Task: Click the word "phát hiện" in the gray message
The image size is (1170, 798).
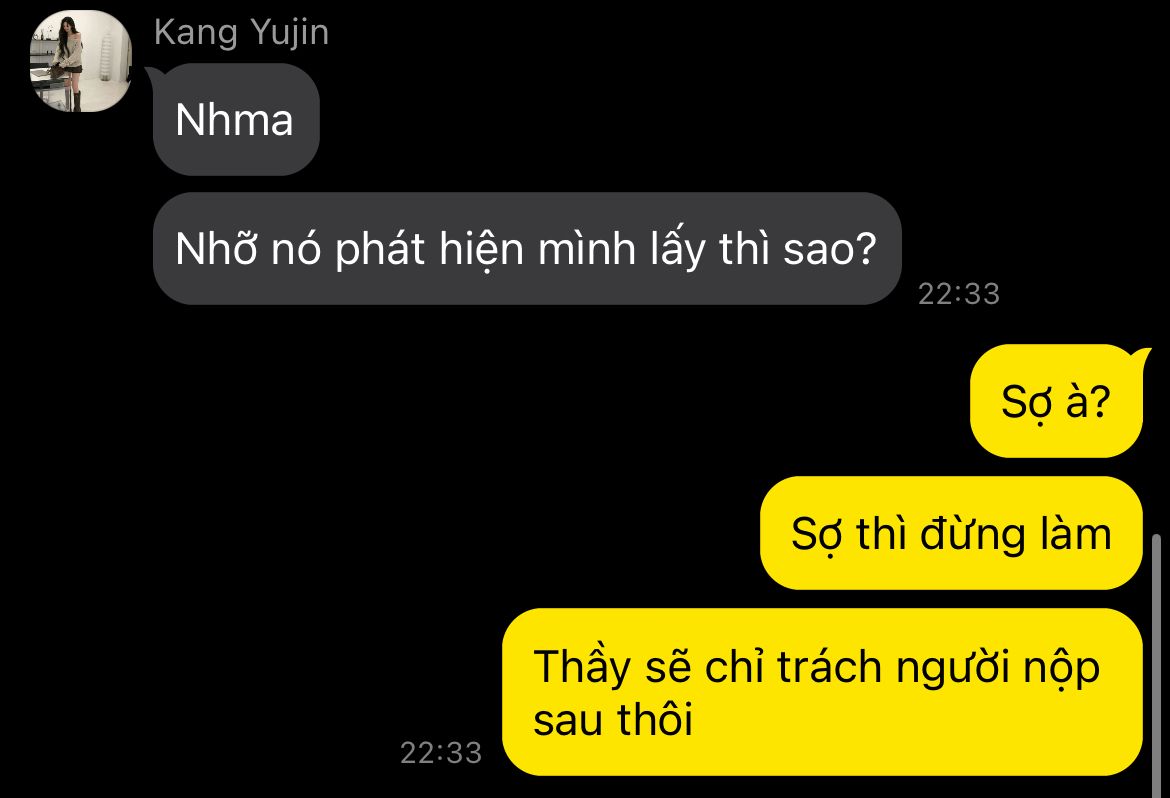Action: tap(429, 250)
